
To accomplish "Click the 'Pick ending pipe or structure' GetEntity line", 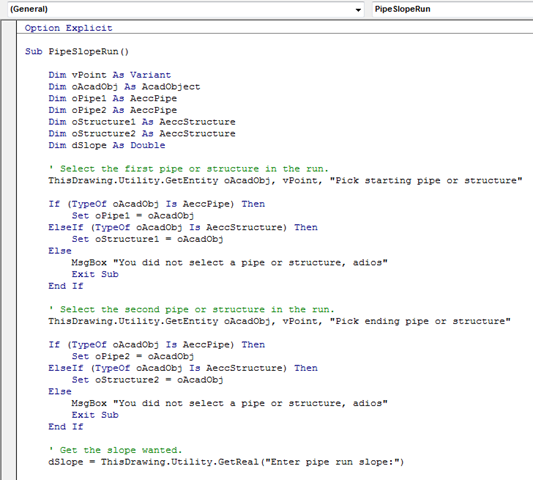I will tap(279, 321).
